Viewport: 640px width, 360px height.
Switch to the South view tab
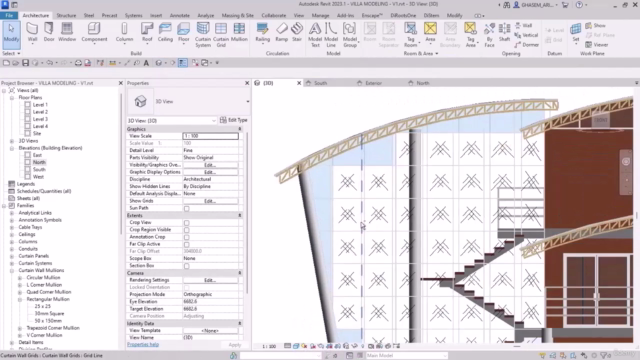(x=320, y=83)
